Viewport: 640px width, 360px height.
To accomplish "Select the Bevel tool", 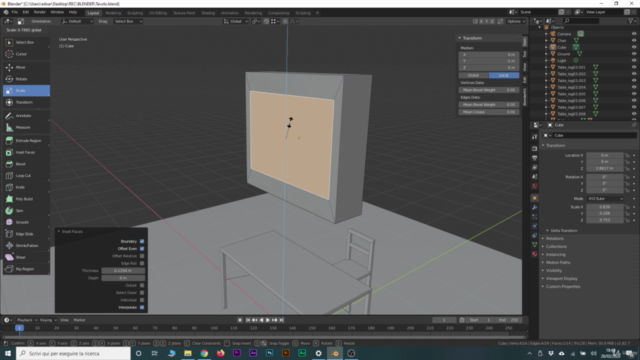I will click(x=26, y=164).
